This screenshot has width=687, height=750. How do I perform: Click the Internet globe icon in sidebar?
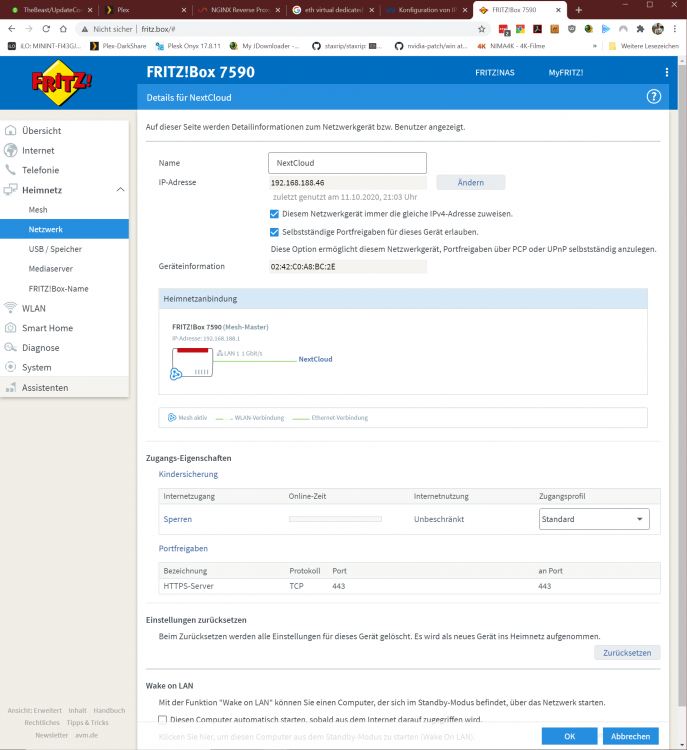point(10,150)
